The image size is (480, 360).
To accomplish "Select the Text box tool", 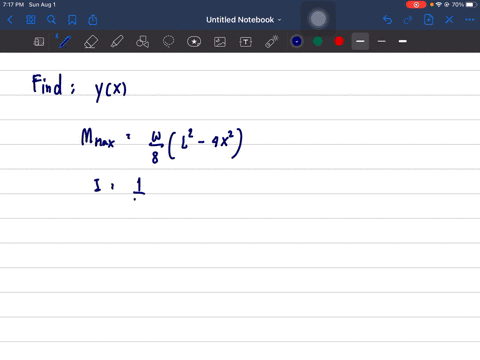I will pos(246,42).
